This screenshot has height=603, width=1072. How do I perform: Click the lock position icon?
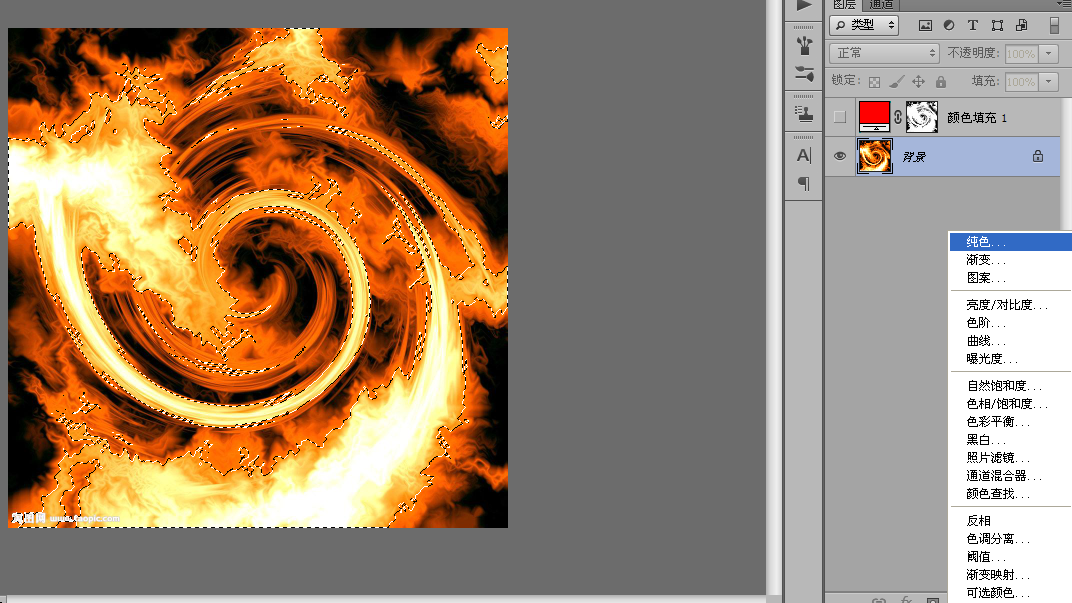tap(919, 82)
